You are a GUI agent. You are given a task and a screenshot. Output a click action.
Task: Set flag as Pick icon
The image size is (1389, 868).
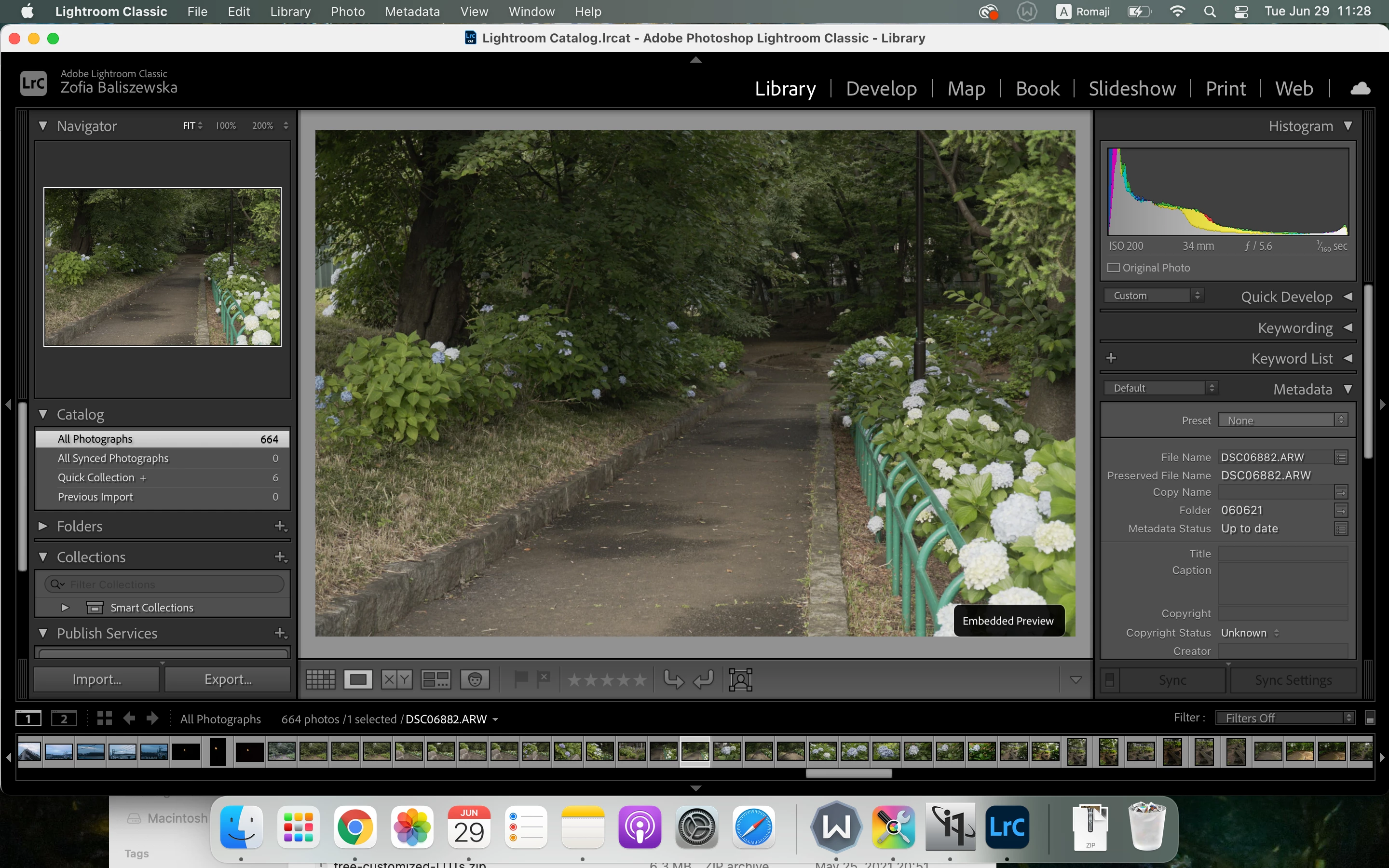click(x=520, y=679)
